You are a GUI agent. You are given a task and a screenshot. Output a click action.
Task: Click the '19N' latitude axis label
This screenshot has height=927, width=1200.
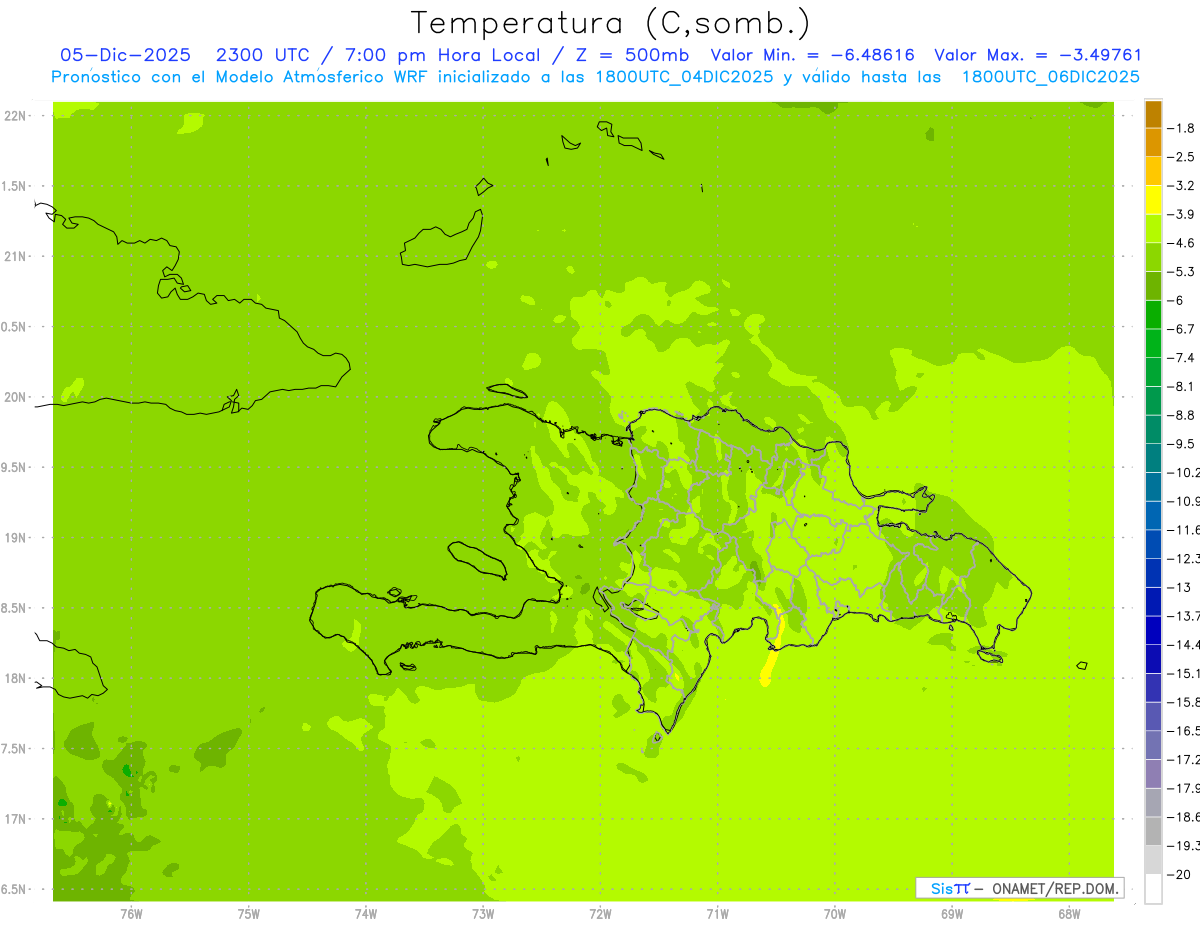click(14, 538)
